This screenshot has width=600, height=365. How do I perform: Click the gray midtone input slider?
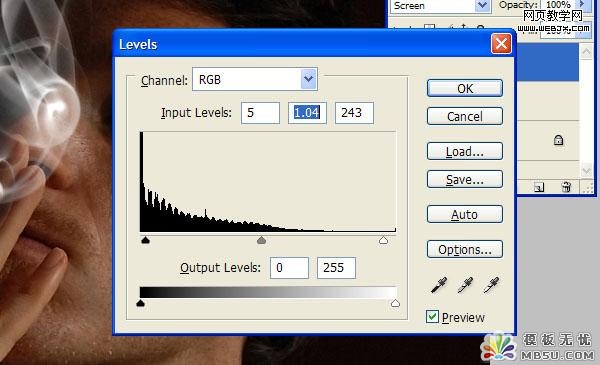(261, 240)
